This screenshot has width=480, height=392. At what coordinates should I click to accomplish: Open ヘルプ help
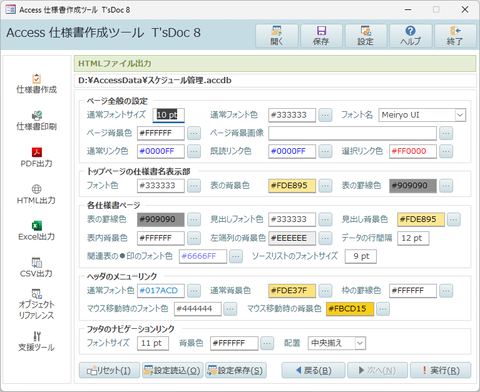click(410, 36)
